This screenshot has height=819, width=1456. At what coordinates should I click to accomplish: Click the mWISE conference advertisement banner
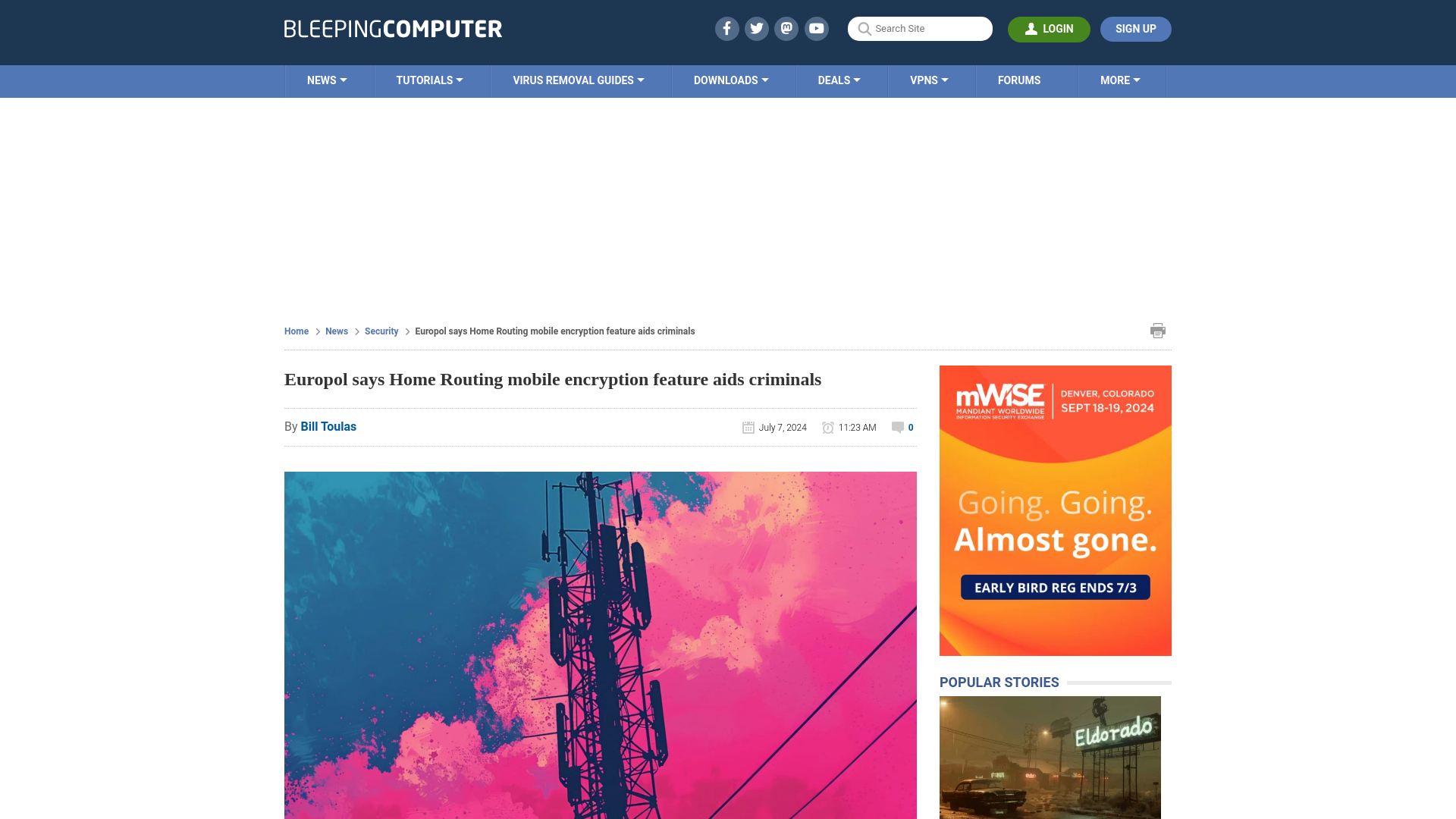[1055, 510]
